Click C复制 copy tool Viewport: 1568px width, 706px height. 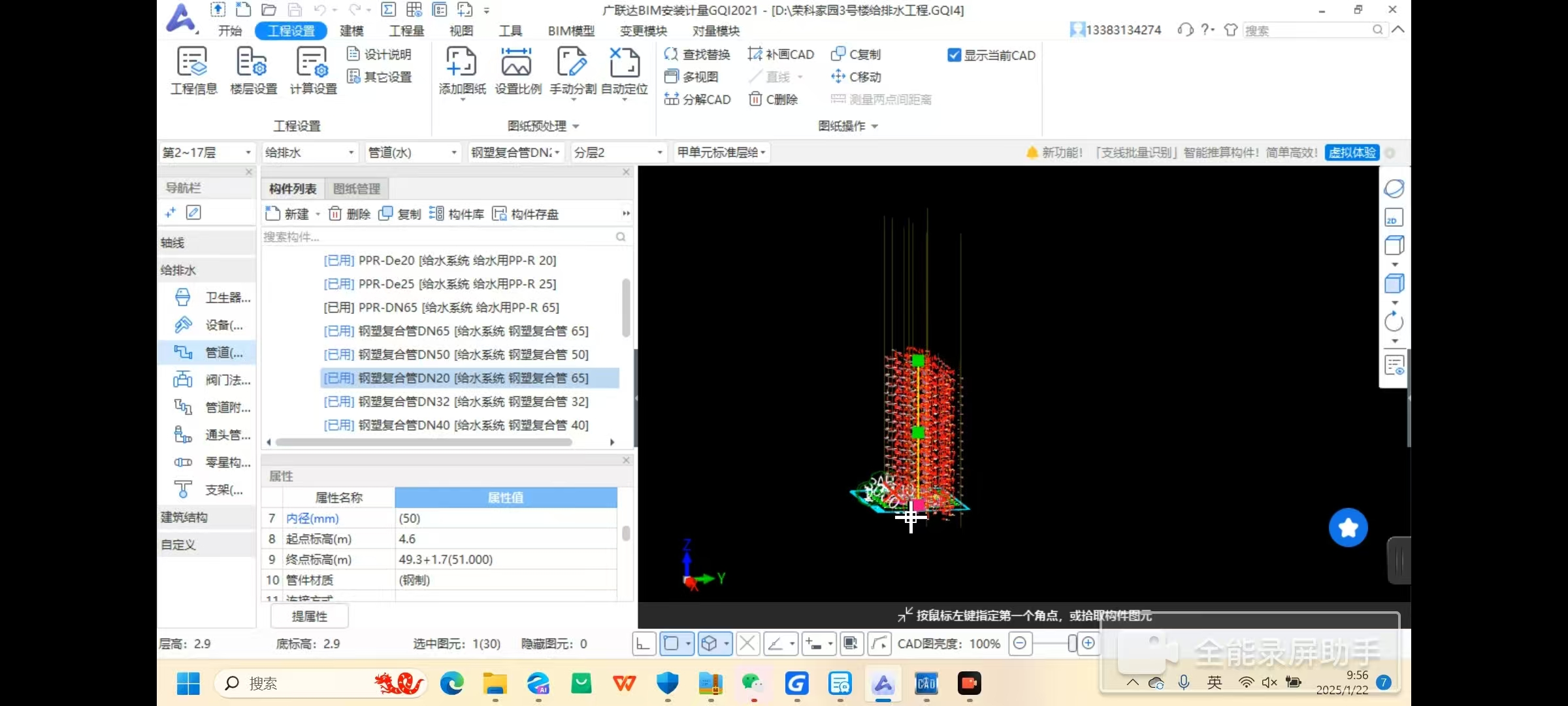[x=856, y=54]
